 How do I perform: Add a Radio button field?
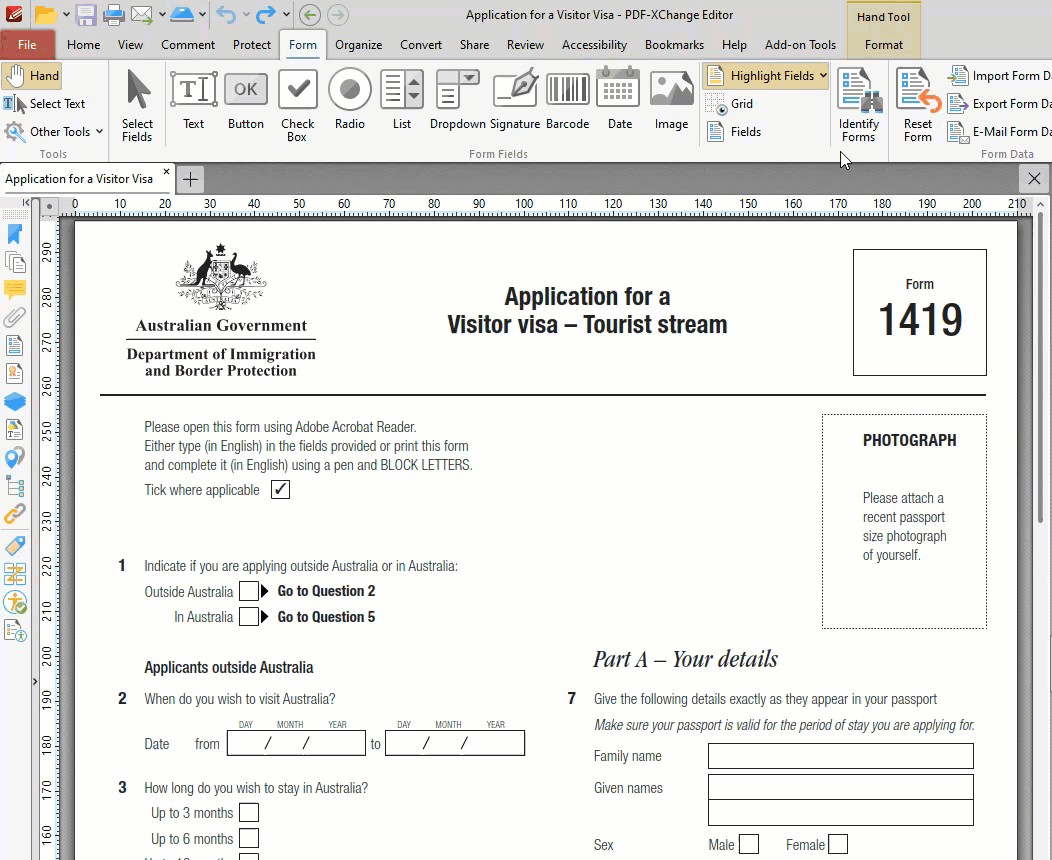coord(350,101)
